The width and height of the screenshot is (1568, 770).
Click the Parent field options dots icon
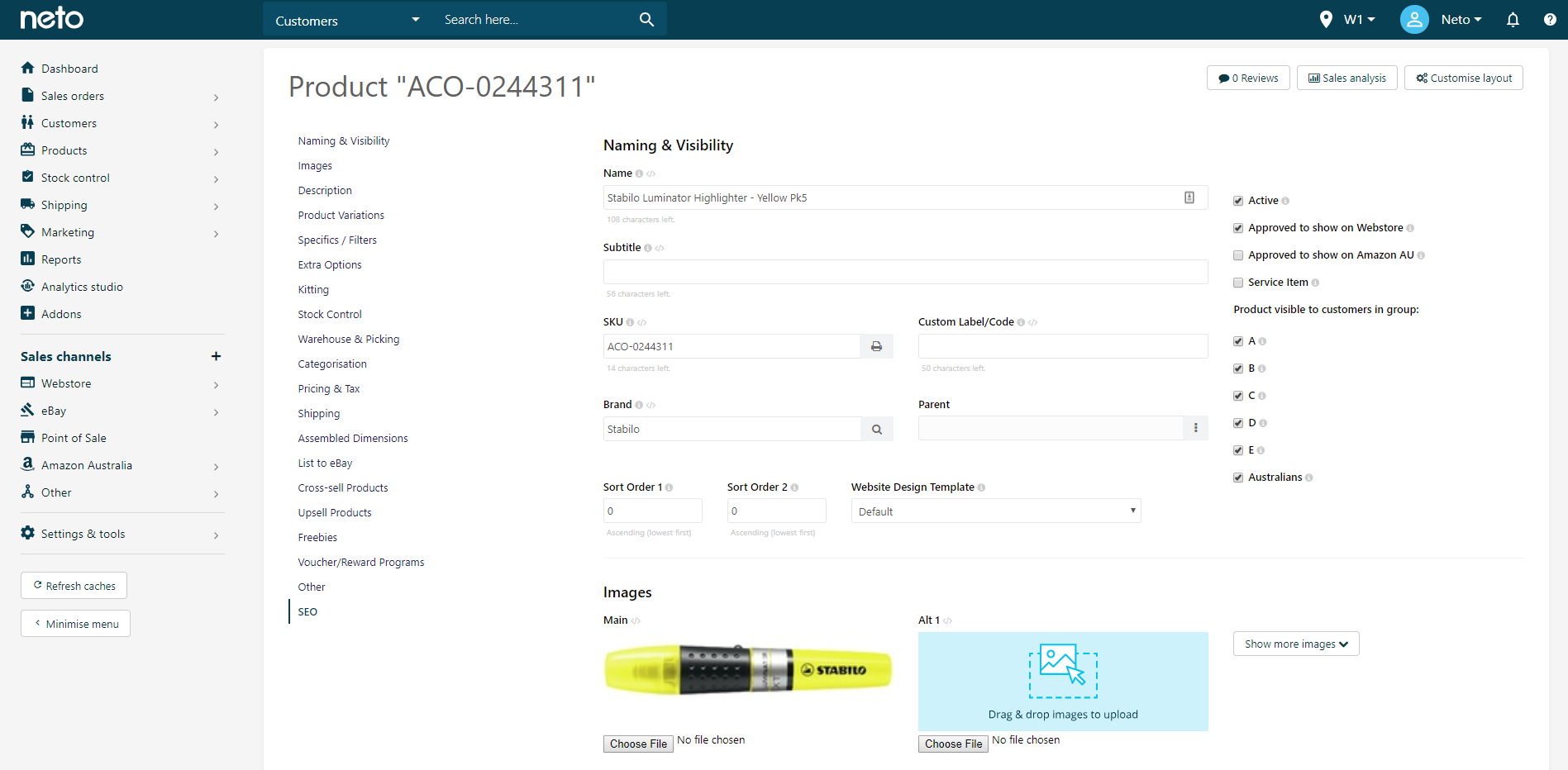coord(1195,428)
